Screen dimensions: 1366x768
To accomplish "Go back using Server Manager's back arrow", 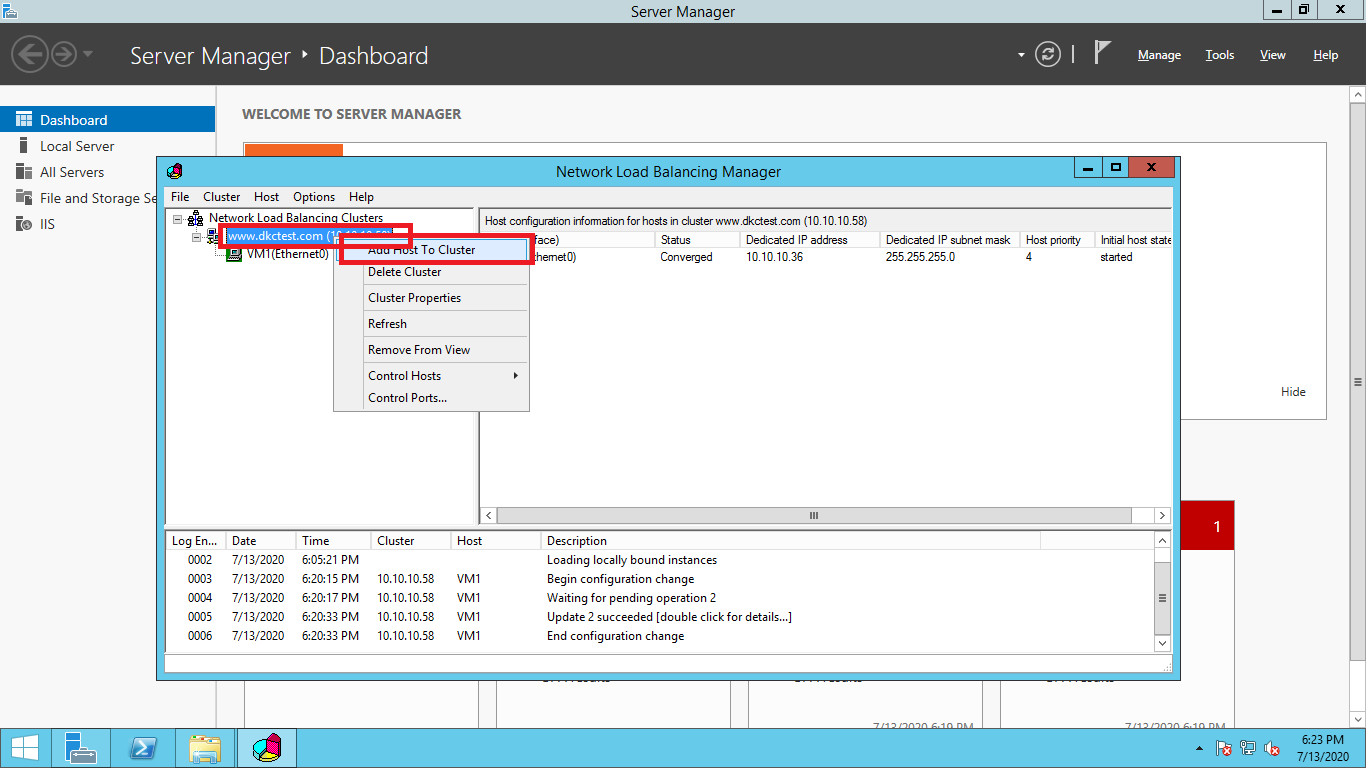I will [x=31, y=54].
